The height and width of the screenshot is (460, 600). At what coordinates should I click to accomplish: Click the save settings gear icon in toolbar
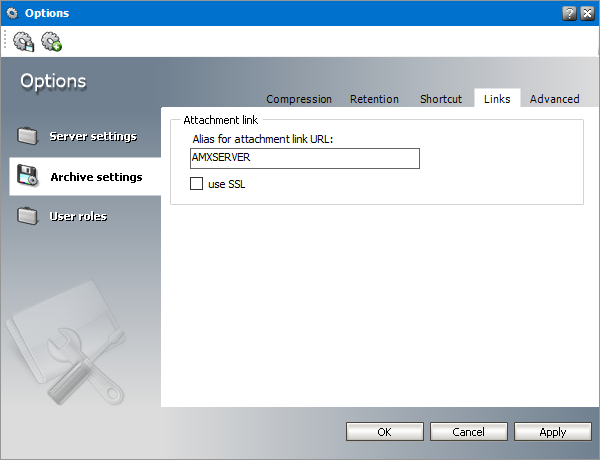[x=24, y=41]
